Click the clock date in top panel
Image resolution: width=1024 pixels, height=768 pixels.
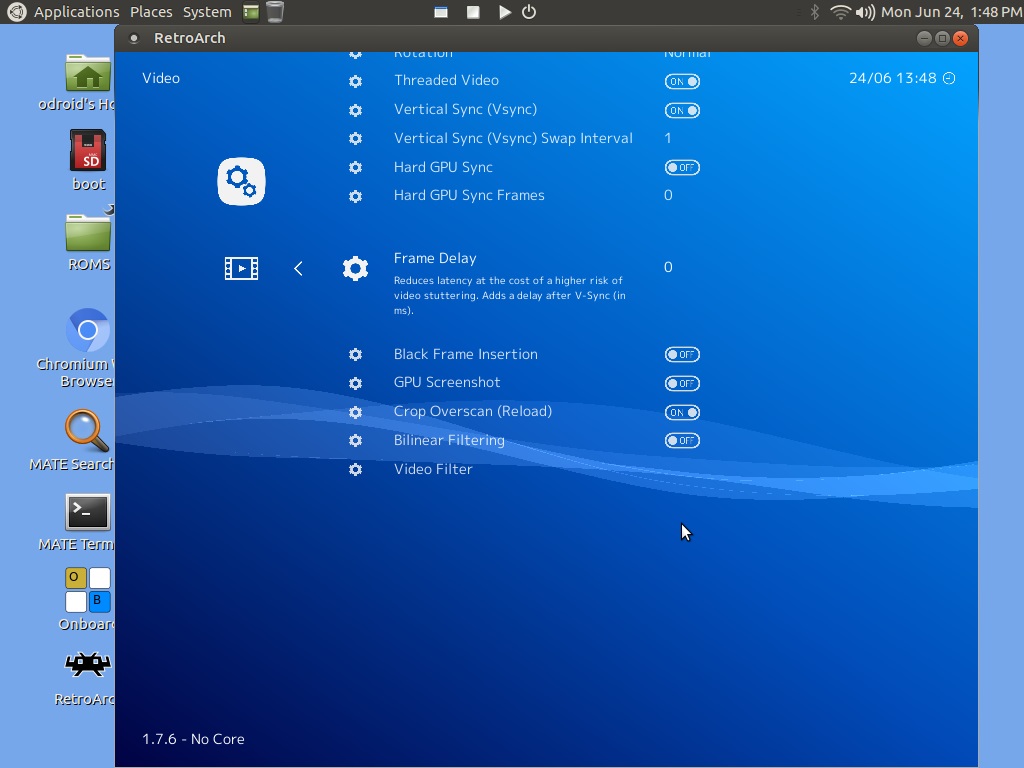[x=950, y=12]
